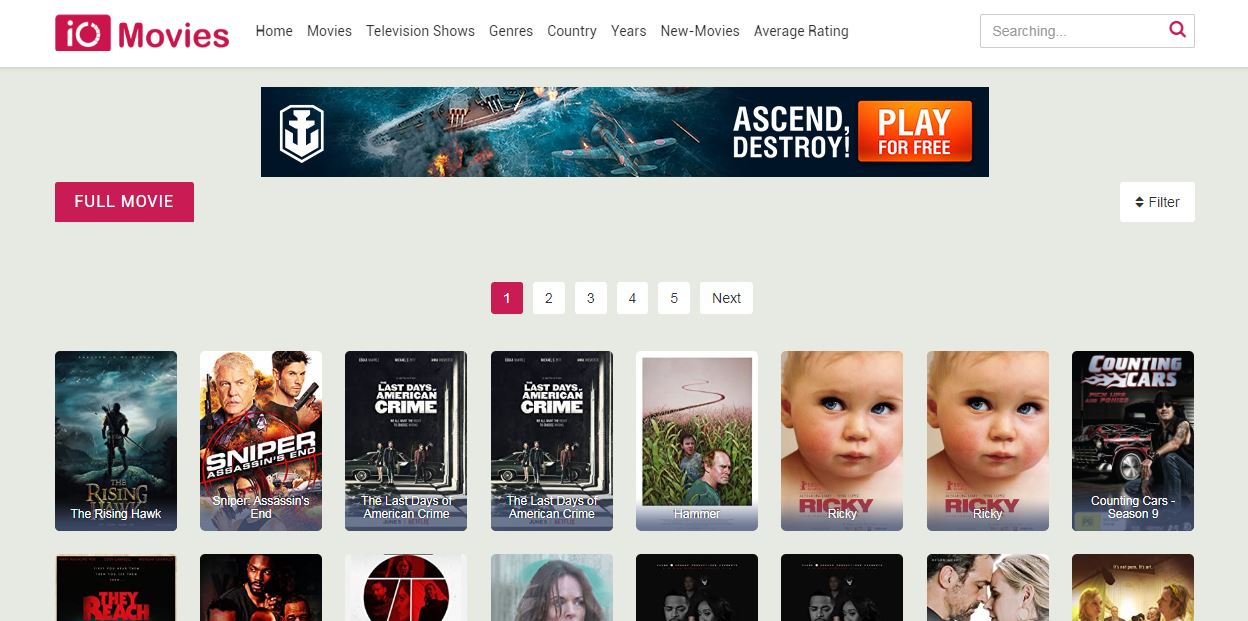Select Home in the navigation bar
Viewport: 1248px width, 621px height.
pyautogui.click(x=274, y=31)
